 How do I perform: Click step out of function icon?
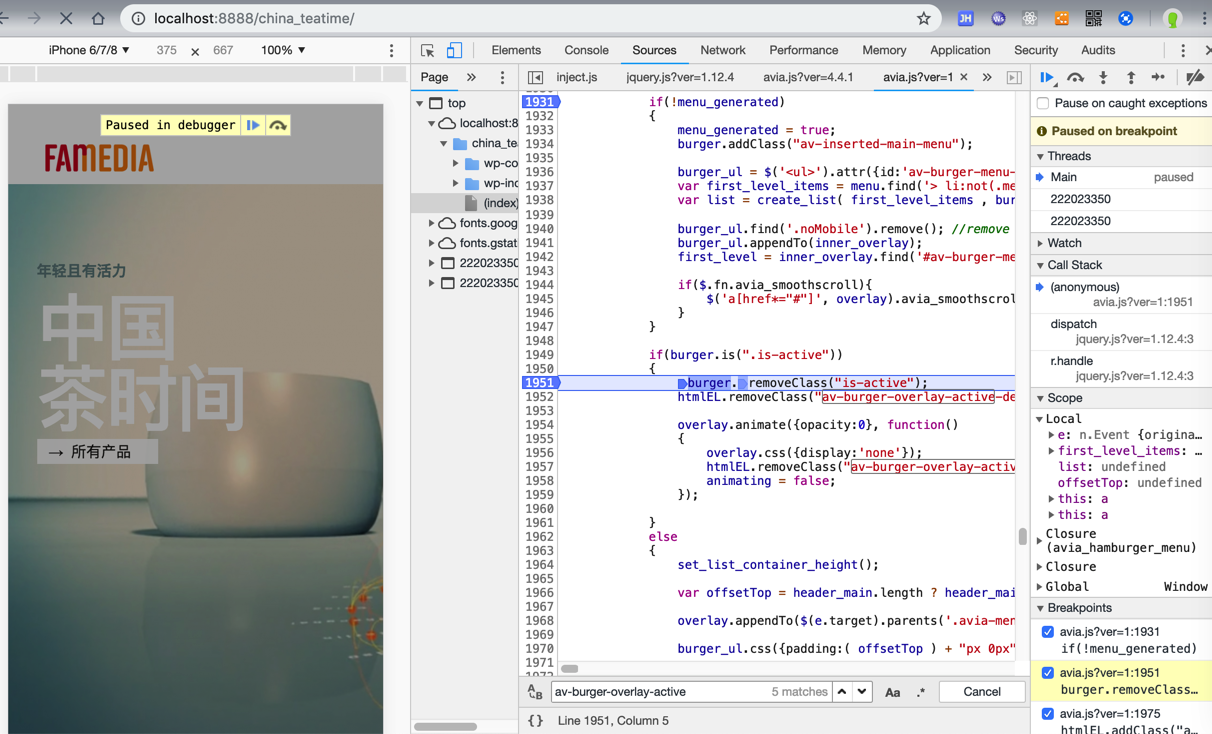(1131, 78)
